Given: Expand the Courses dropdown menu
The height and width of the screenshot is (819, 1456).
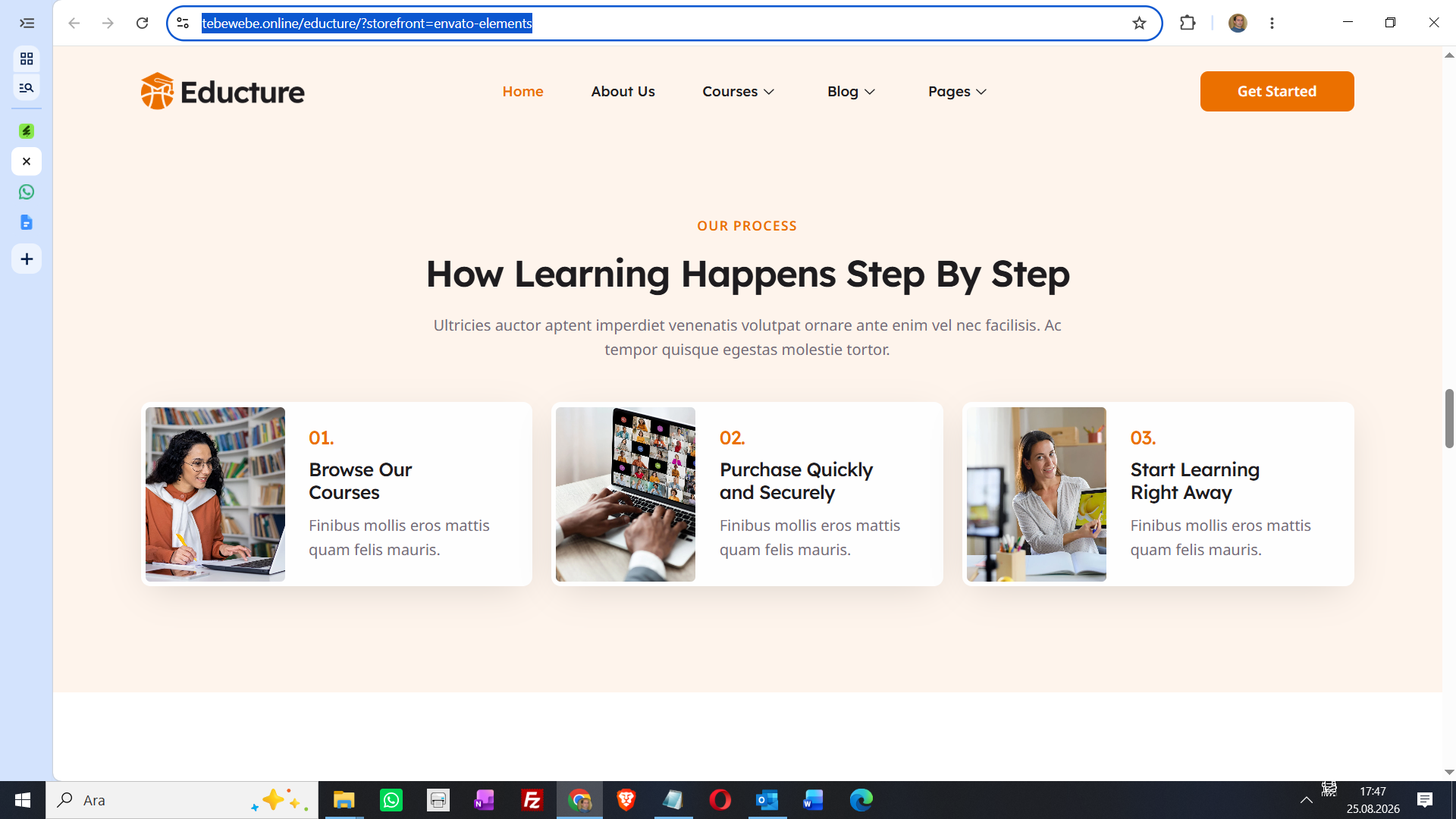Looking at the screenshot, I should [x=738, y=92].
